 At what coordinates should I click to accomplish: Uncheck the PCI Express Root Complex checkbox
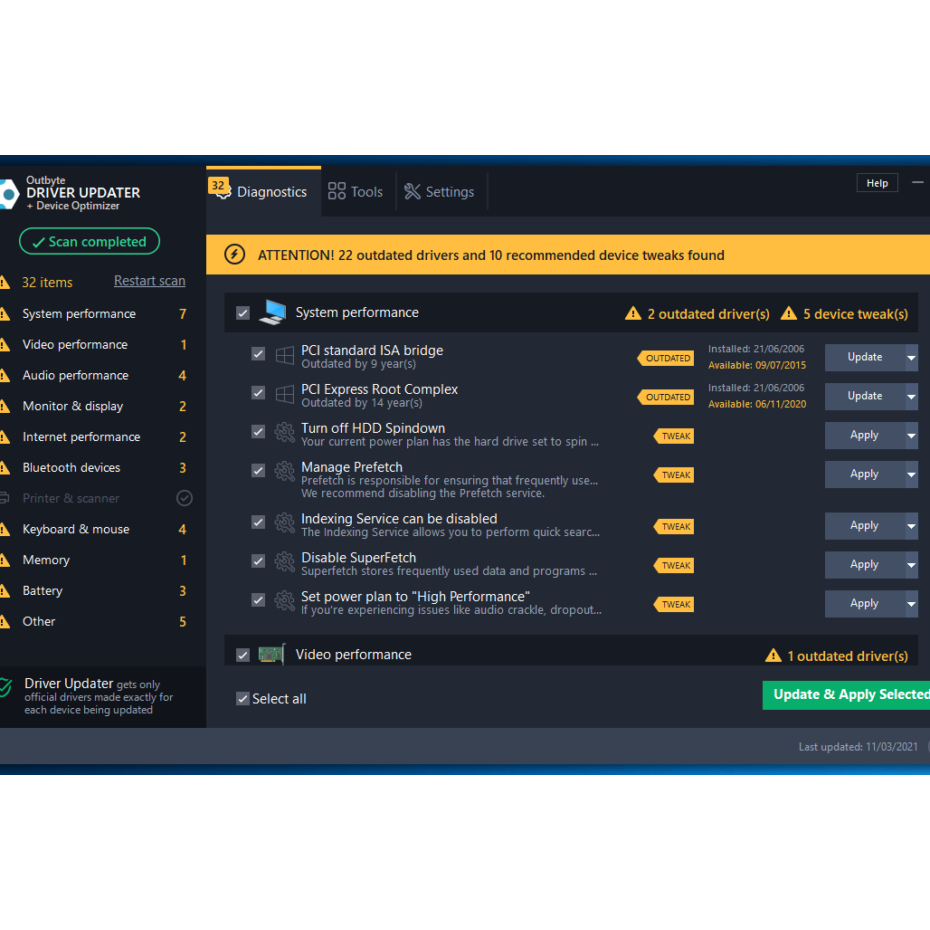tap(259, 393)
